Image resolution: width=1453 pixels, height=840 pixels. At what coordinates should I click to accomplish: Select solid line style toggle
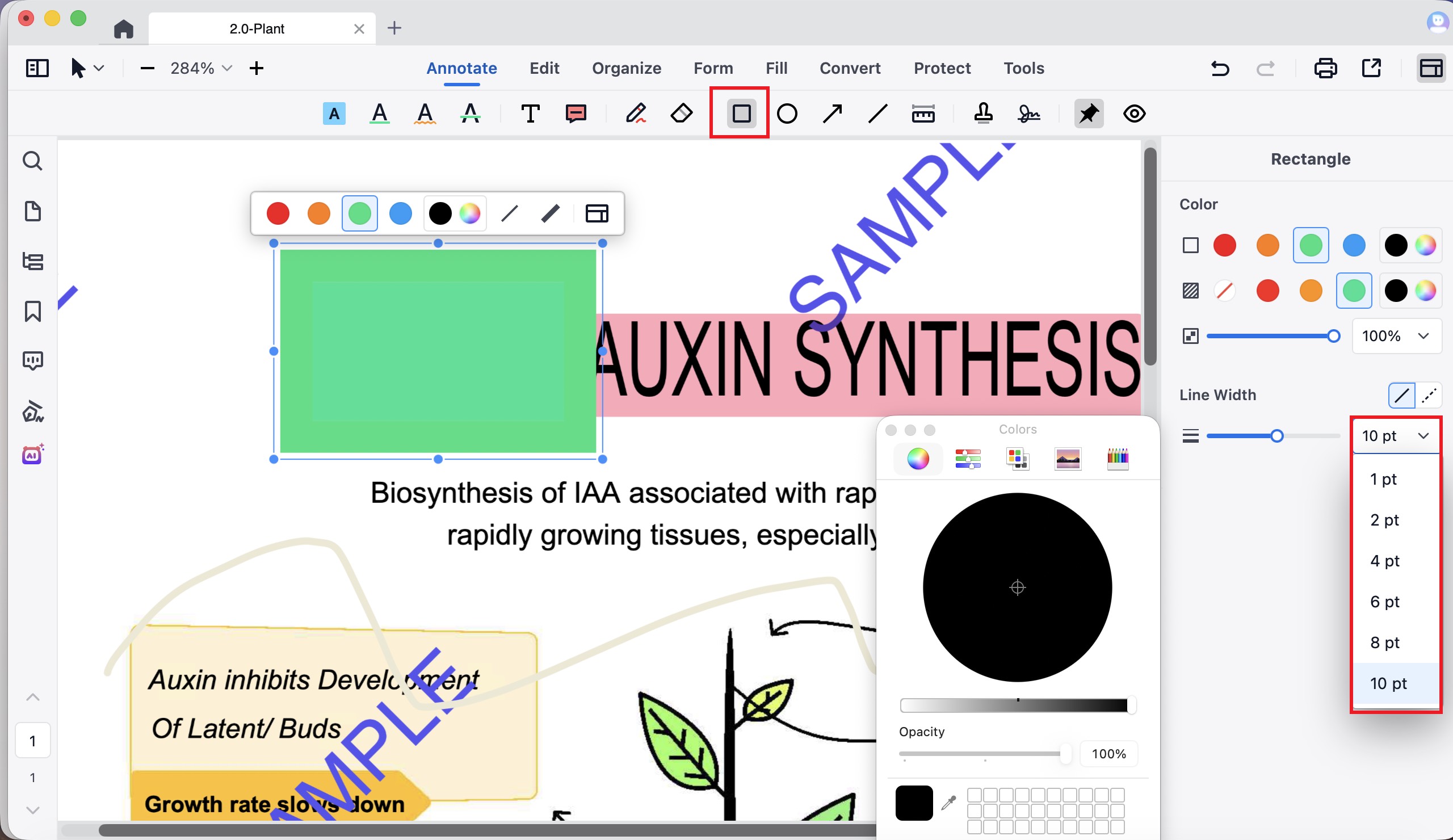click(x=1402, y=396)
